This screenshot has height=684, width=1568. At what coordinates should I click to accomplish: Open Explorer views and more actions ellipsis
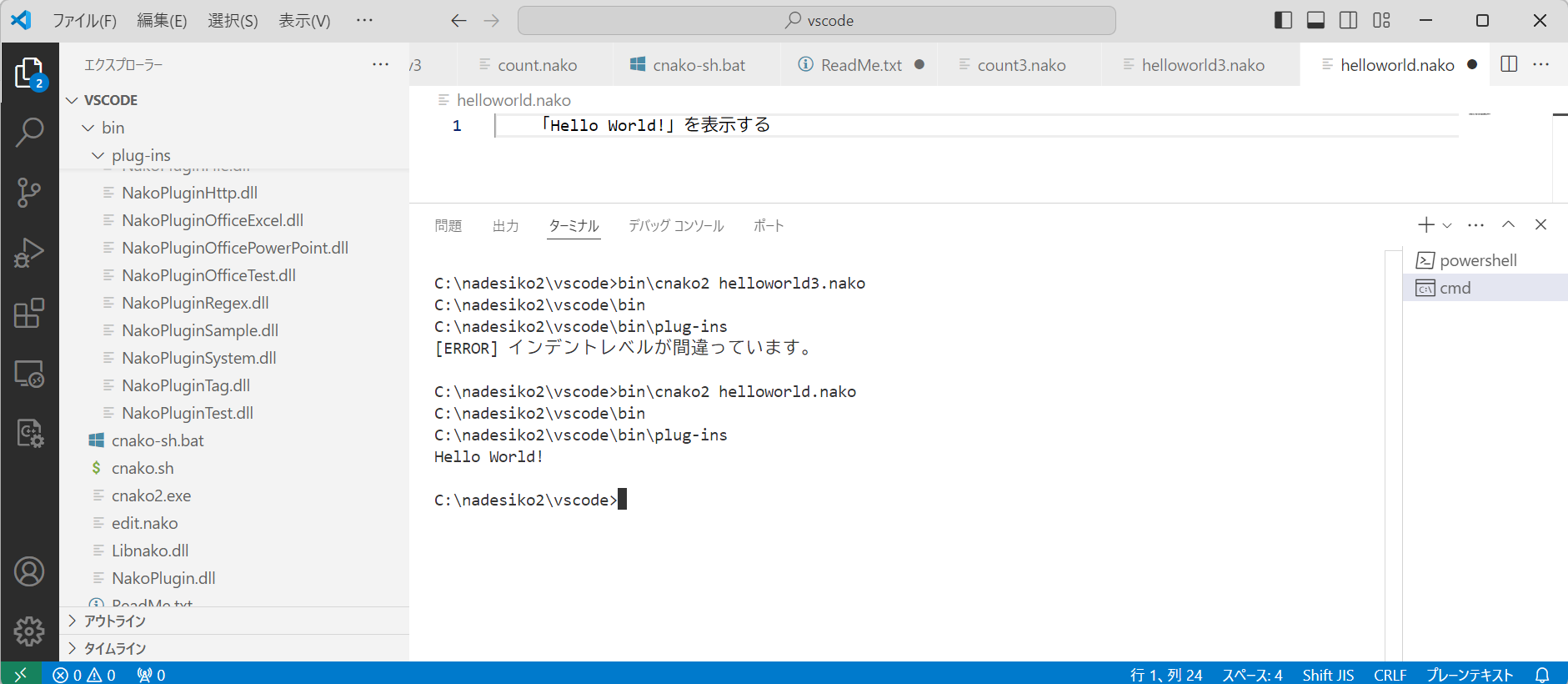coord(380,64)
